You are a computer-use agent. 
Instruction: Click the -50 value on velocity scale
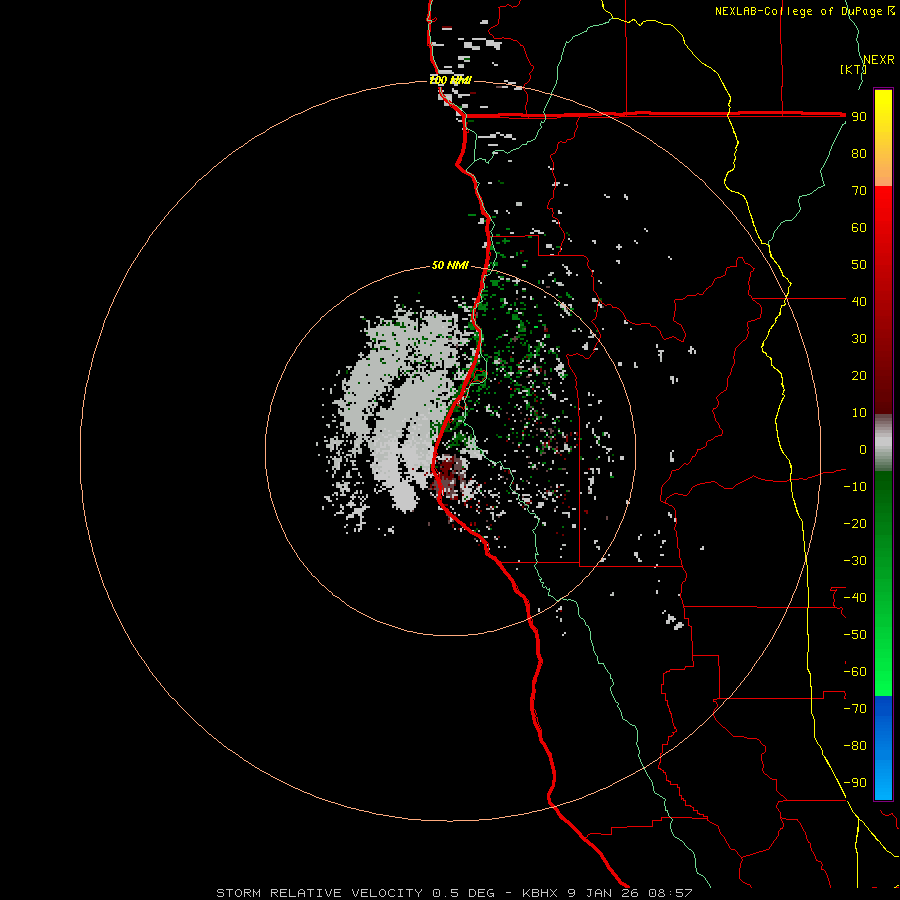855,634
